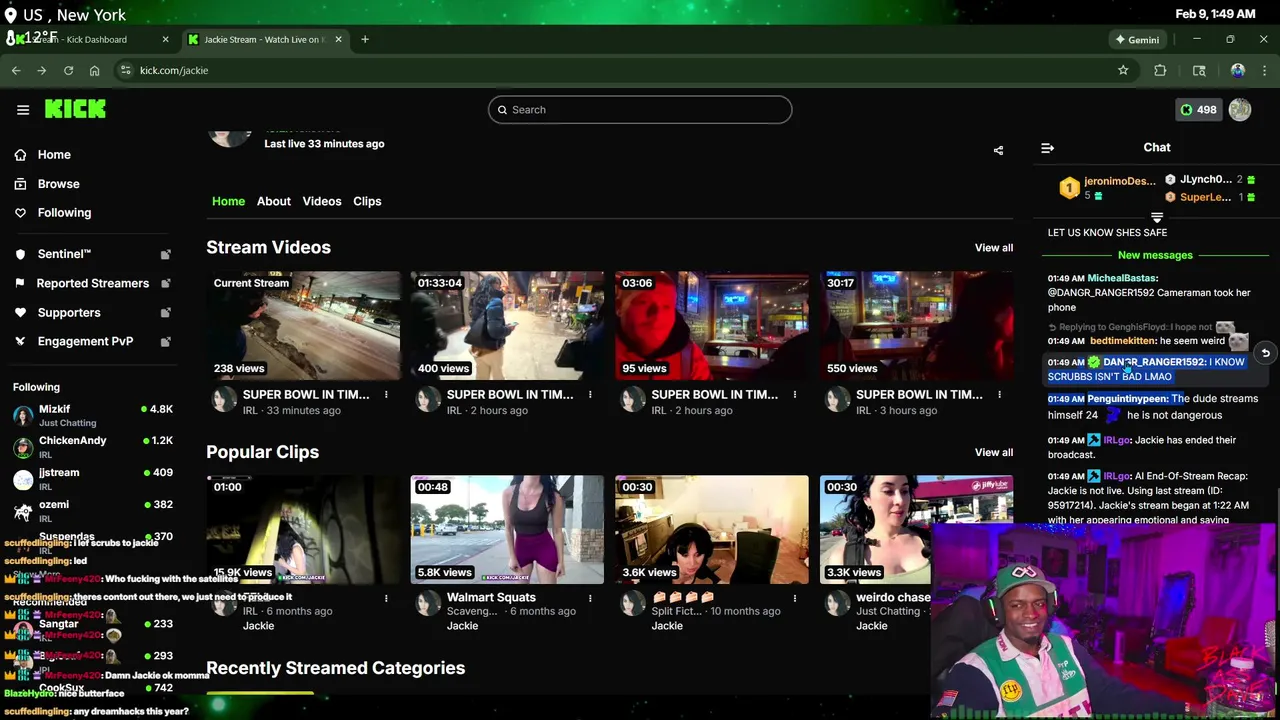Image resolution: width=1280 pixels, height=720 pixels.
Task: Open Mizkif channel in Following list
Action: [x=93, y=415]
